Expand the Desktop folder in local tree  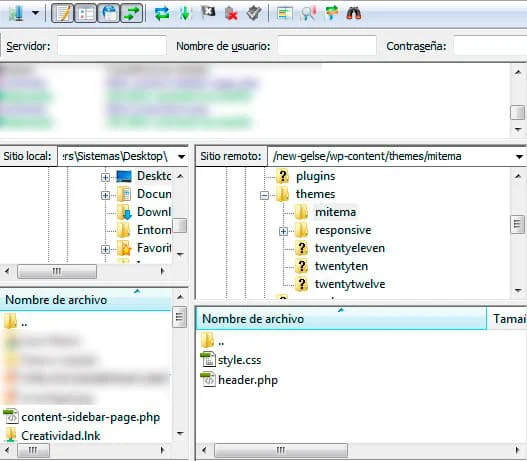106,177
